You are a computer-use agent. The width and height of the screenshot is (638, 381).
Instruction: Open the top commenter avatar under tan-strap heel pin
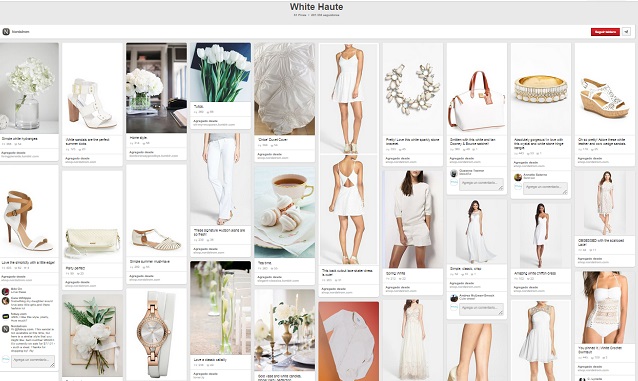(x=6, y=291)
